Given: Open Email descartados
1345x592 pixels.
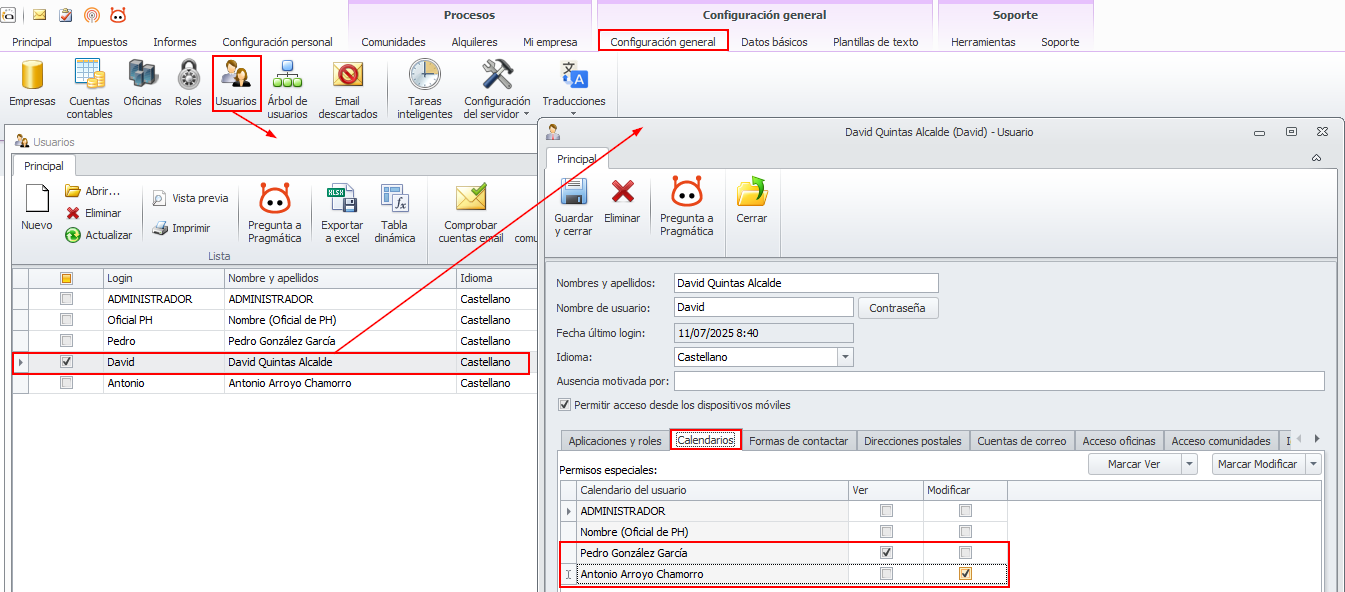Looking at the screenshot, I should [x=348, y=88].
